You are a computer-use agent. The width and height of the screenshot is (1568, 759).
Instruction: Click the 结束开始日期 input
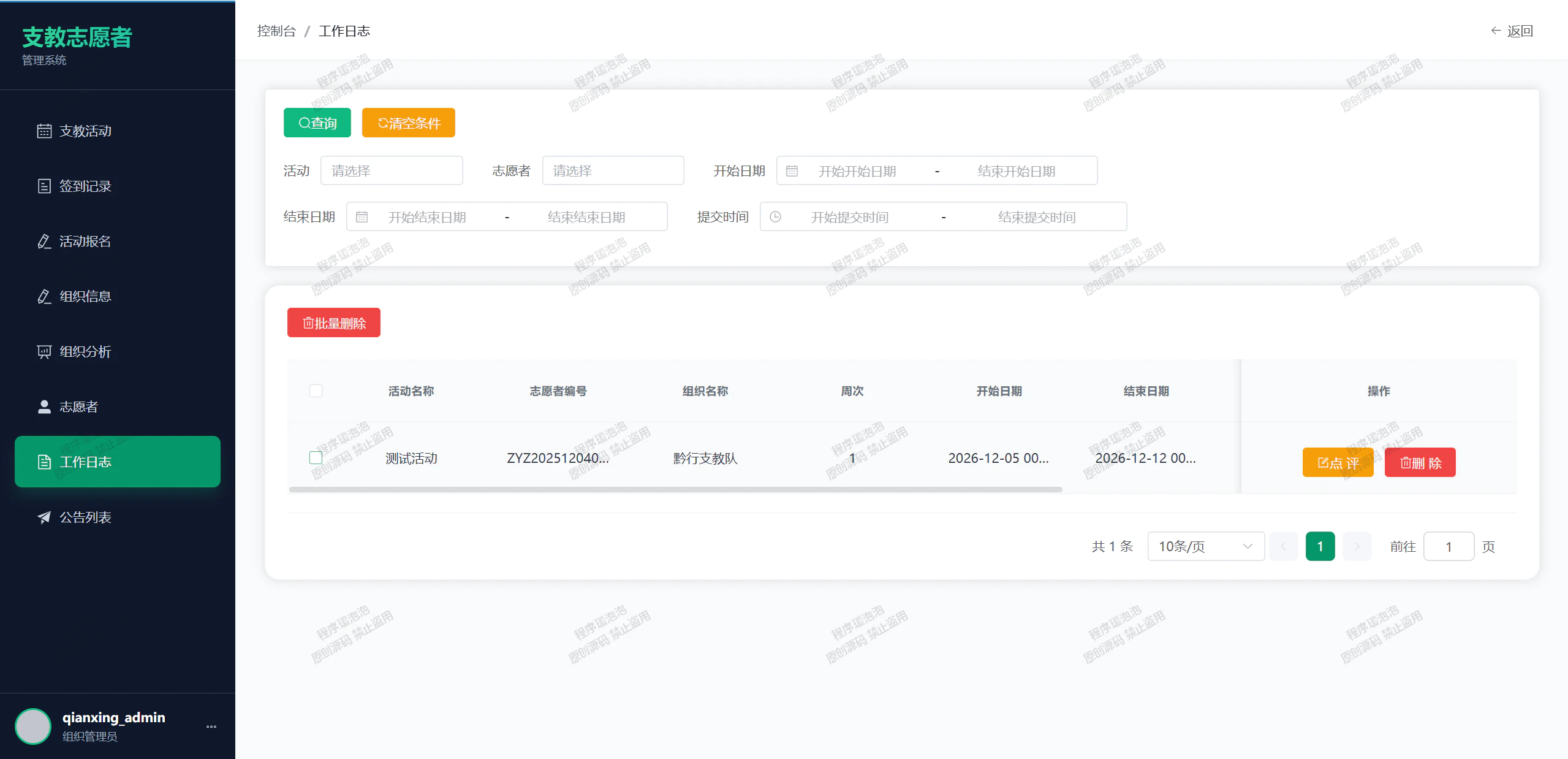[1017, 171]
